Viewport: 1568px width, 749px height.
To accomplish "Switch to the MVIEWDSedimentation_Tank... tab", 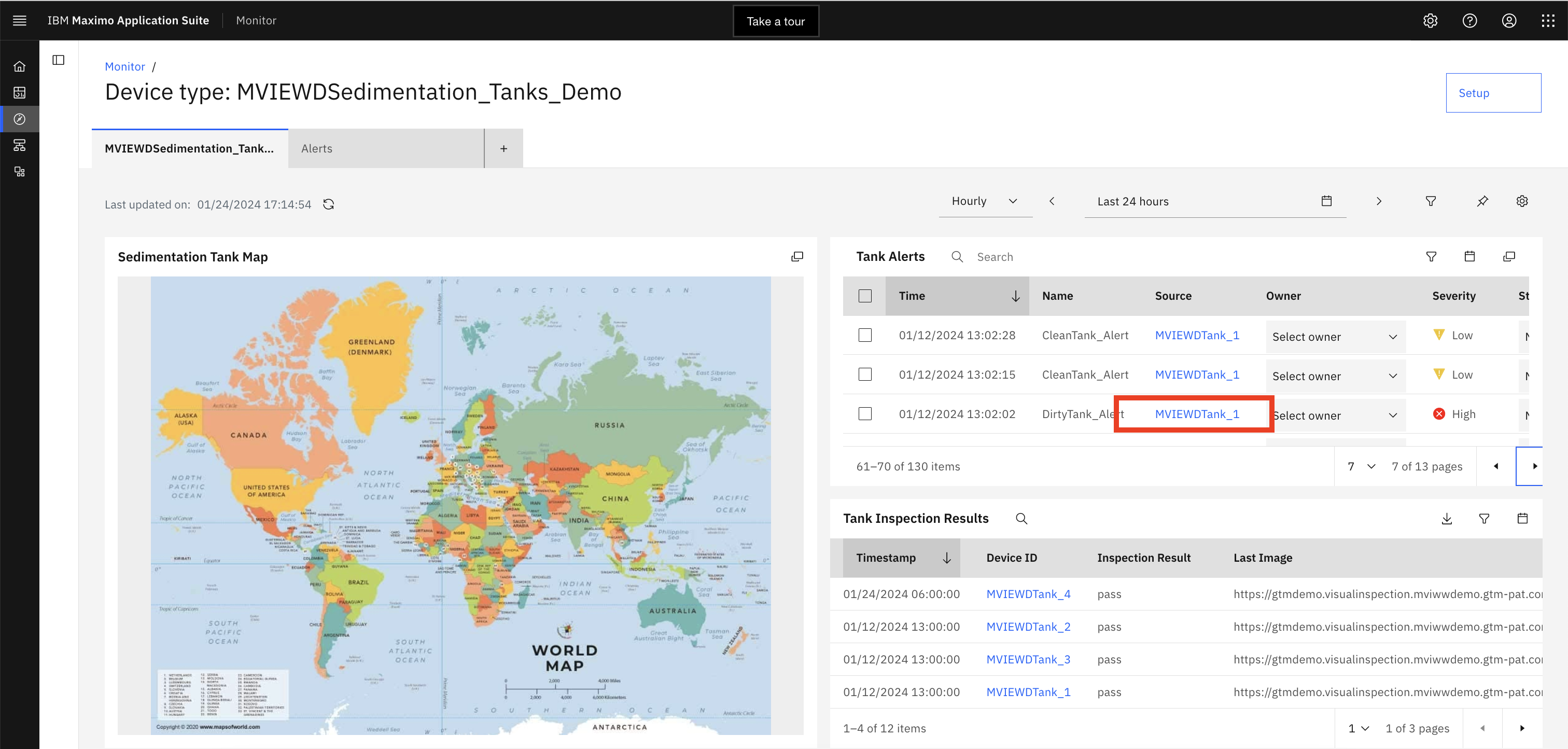I will (189, 148).
